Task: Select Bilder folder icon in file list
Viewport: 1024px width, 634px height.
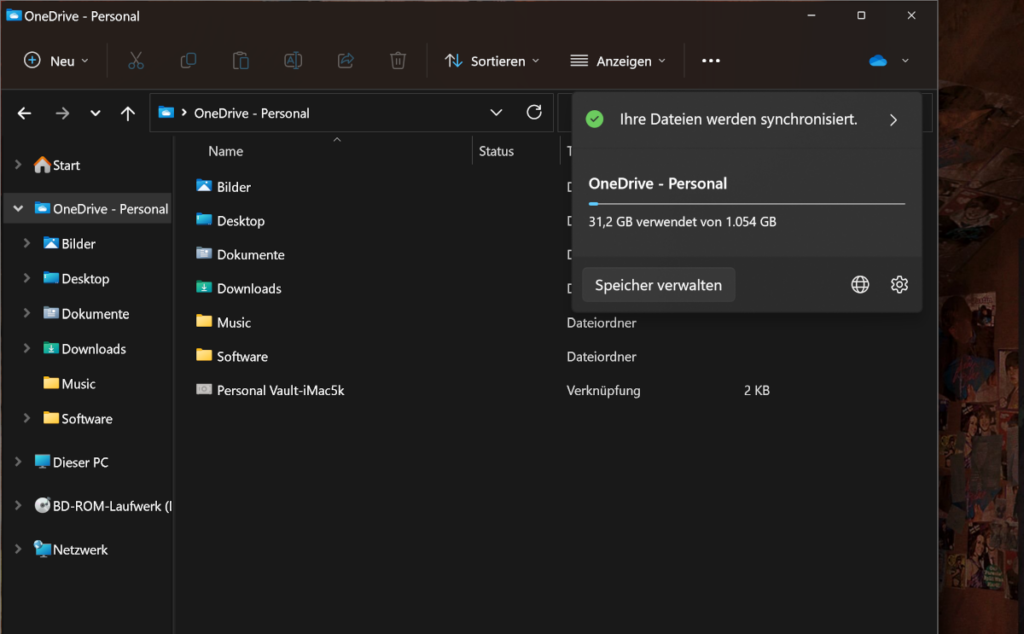Action: coord(204,186)
